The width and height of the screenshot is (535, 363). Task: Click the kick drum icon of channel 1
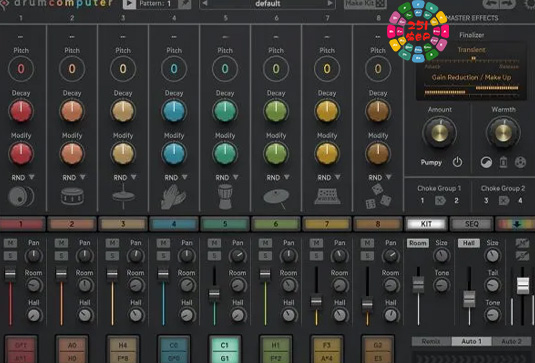(x=21, y=197)
